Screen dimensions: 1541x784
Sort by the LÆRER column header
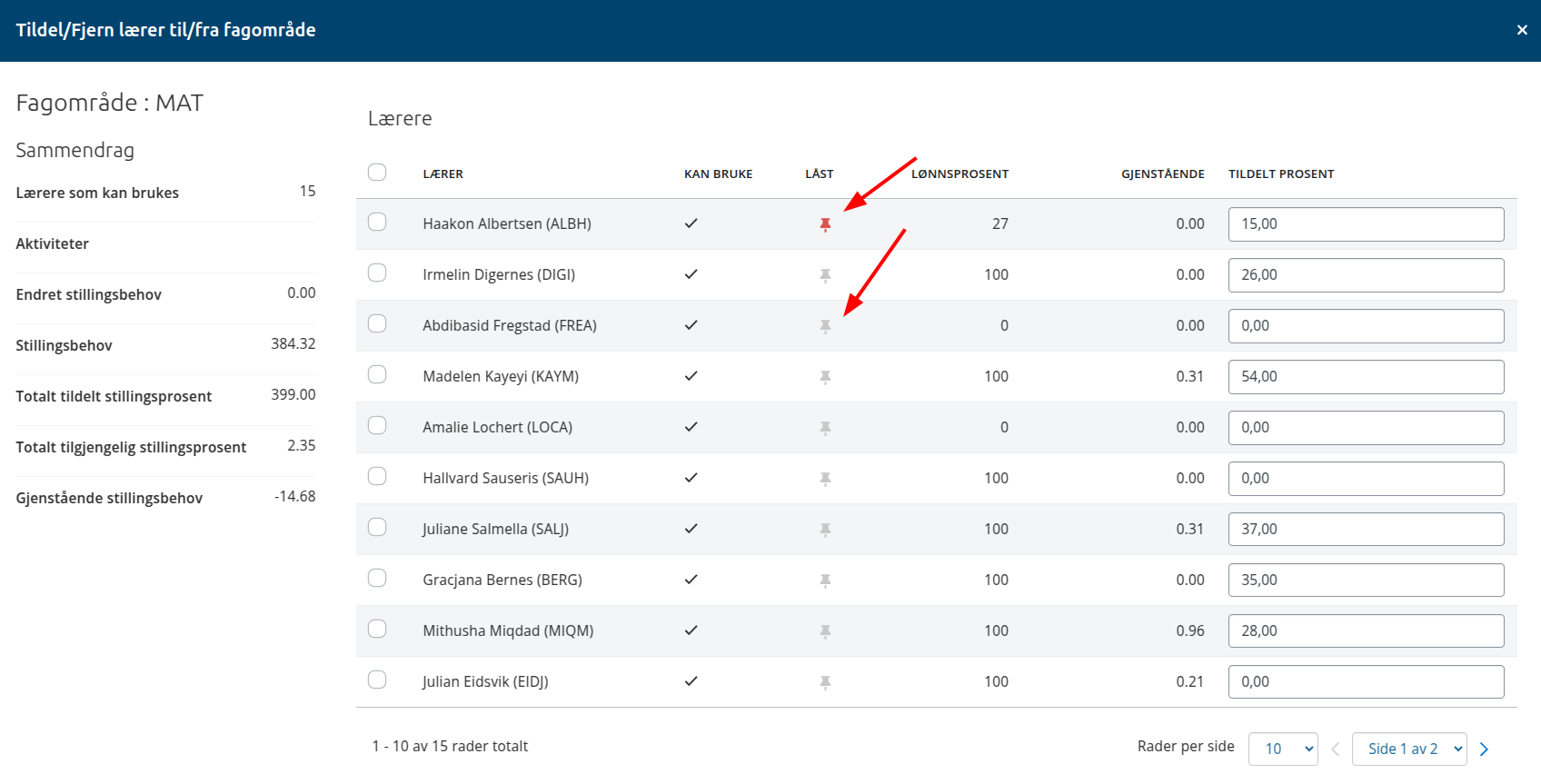(x=443, y=174)
